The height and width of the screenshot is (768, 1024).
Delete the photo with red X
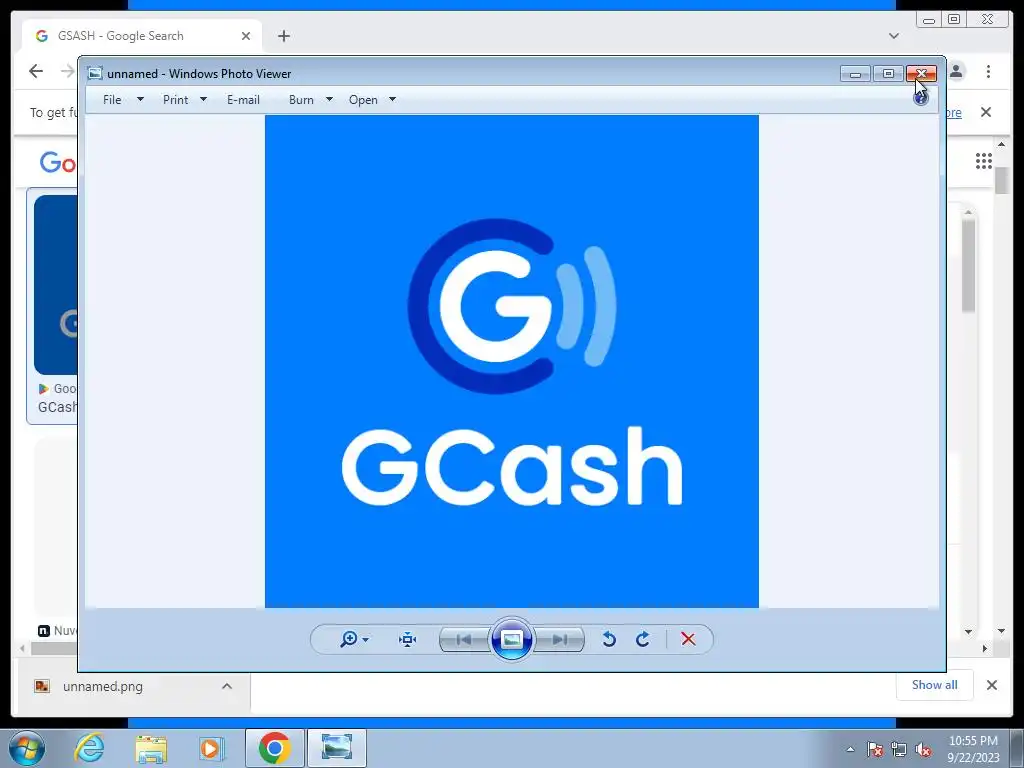(x=688, y=639)
